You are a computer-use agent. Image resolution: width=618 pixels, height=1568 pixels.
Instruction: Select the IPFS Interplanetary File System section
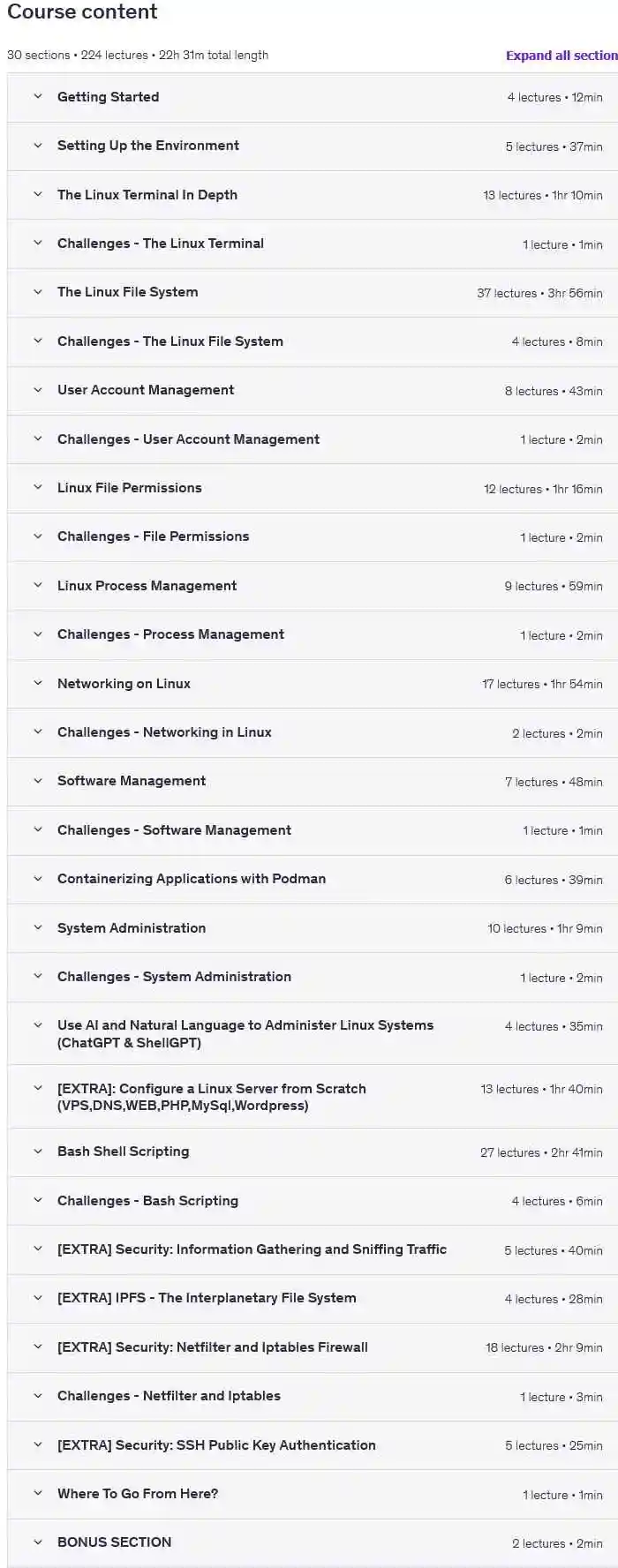[207, 1298]
